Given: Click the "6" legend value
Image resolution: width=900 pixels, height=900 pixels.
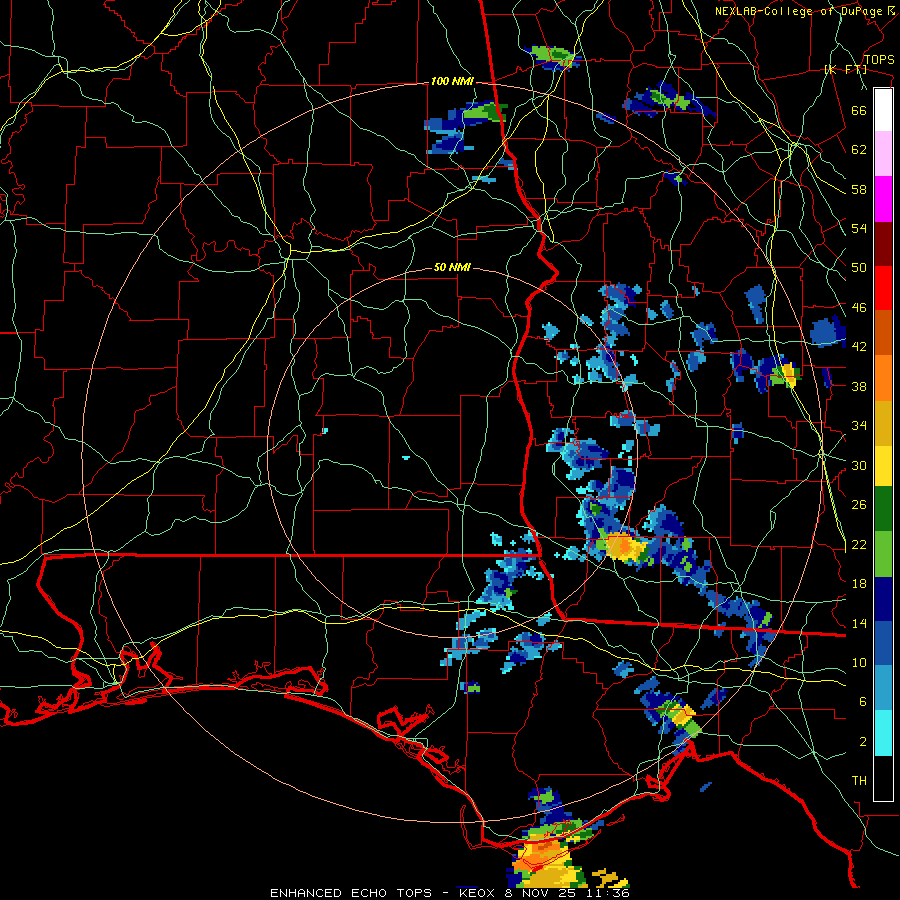Looking at the screenshot, I should tap(863, 702).
